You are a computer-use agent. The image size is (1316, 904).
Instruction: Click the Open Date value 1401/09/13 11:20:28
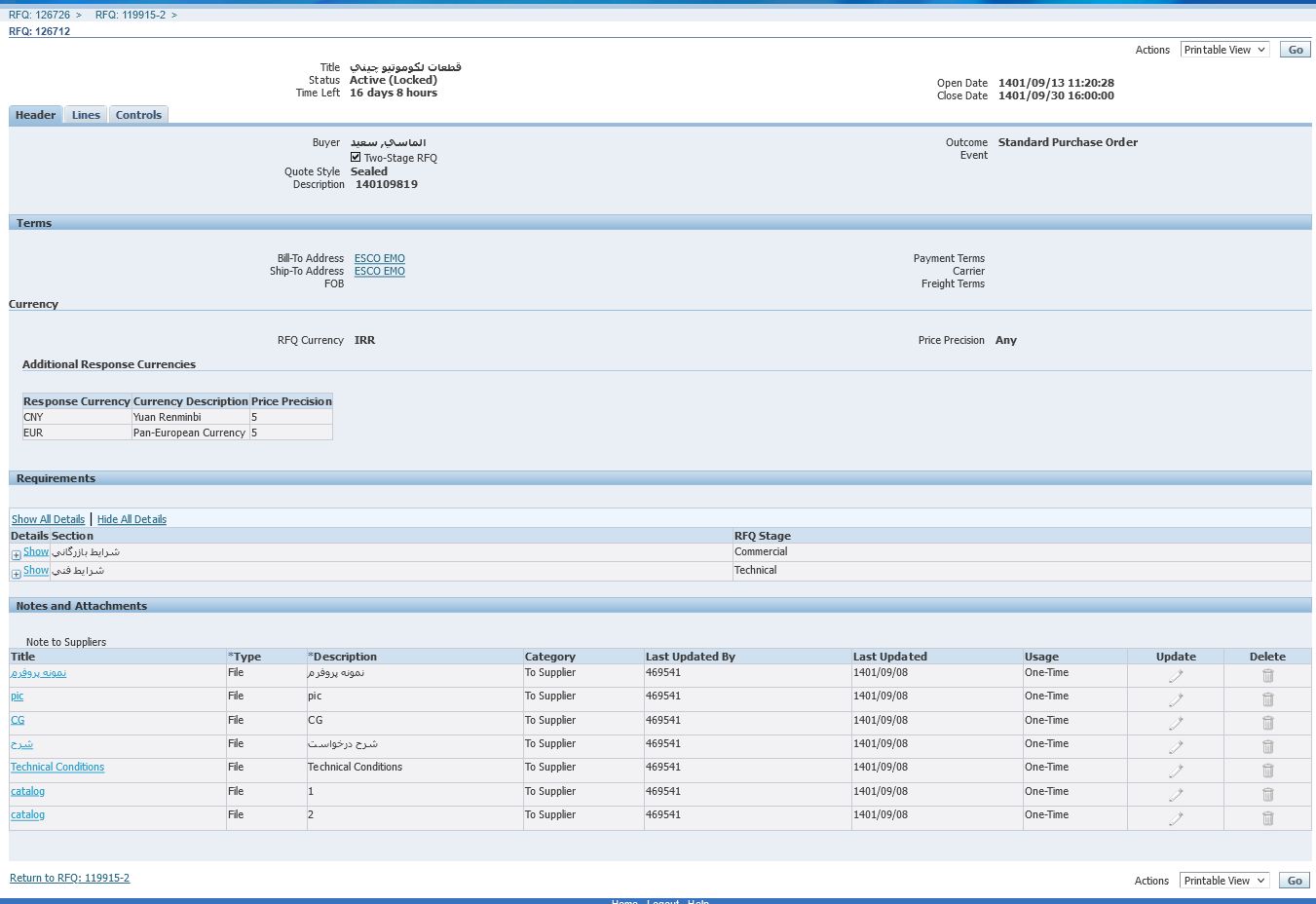click(1056, 83)
